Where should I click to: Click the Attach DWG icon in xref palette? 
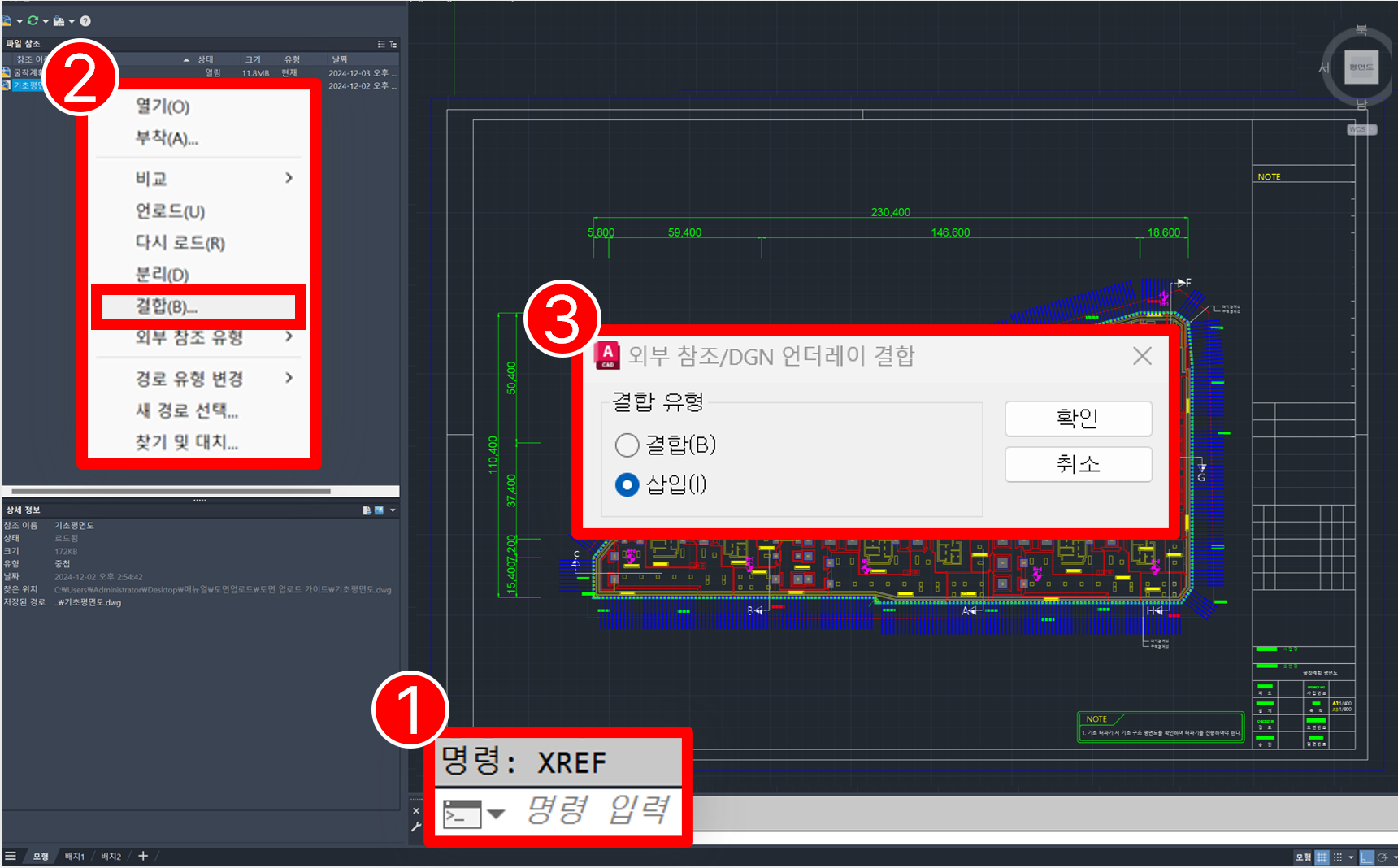pyautogui.click(x=7, y=21)
